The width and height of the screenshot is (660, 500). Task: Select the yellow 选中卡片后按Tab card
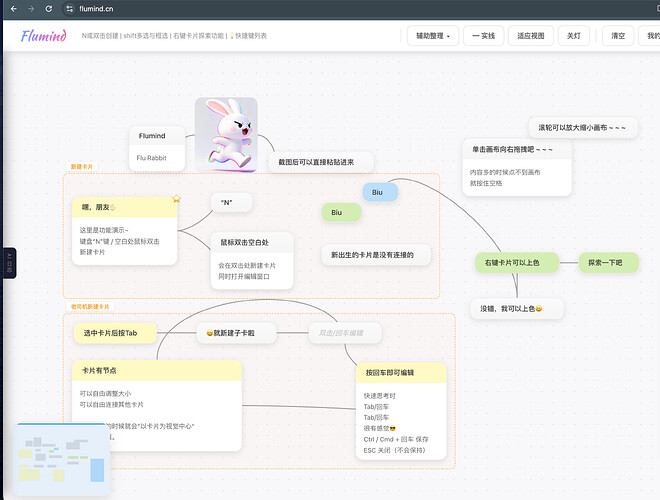click(115, 333)
